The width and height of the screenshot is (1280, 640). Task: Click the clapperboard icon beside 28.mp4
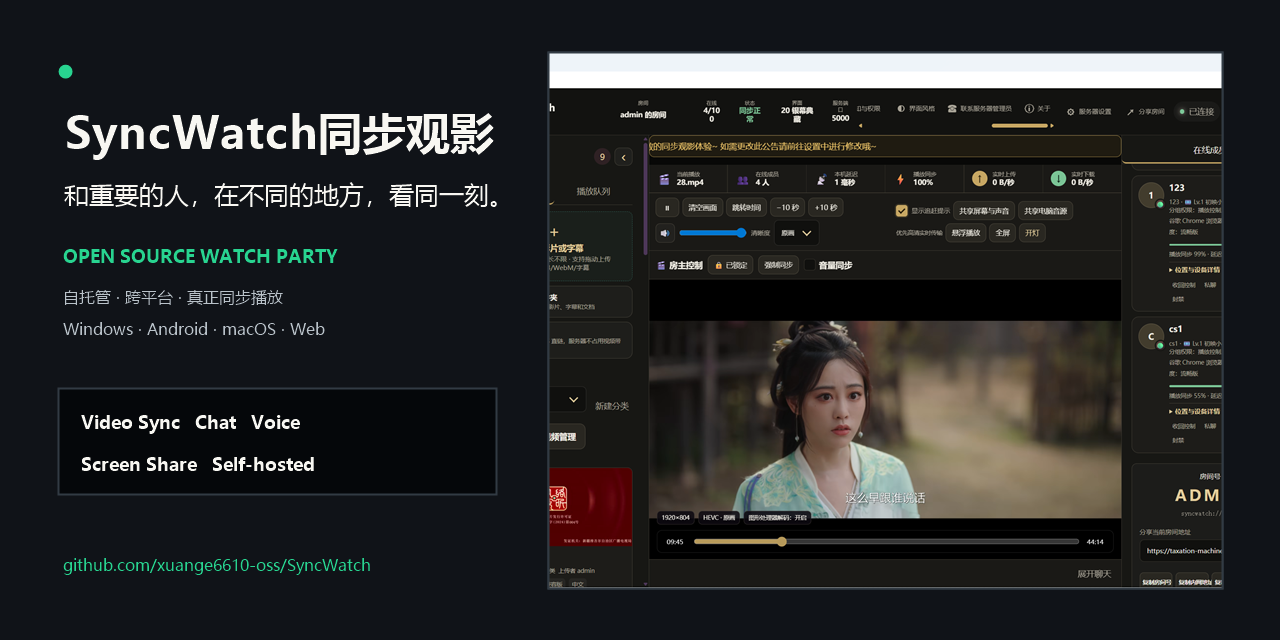coord(664,180)
